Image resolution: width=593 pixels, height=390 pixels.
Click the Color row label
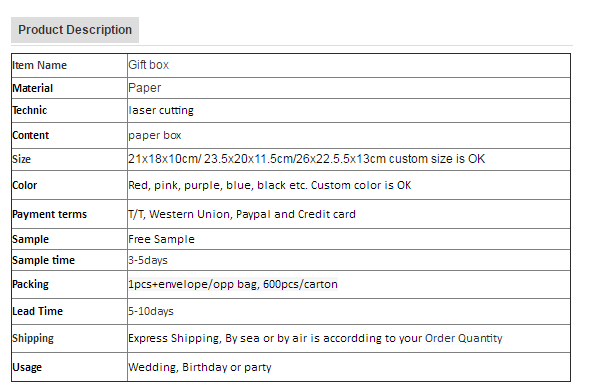click(x=25, y=185)
